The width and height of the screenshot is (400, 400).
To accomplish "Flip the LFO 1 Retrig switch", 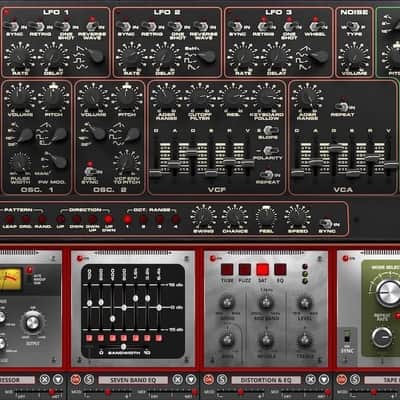I will click(x=37, y=26).
